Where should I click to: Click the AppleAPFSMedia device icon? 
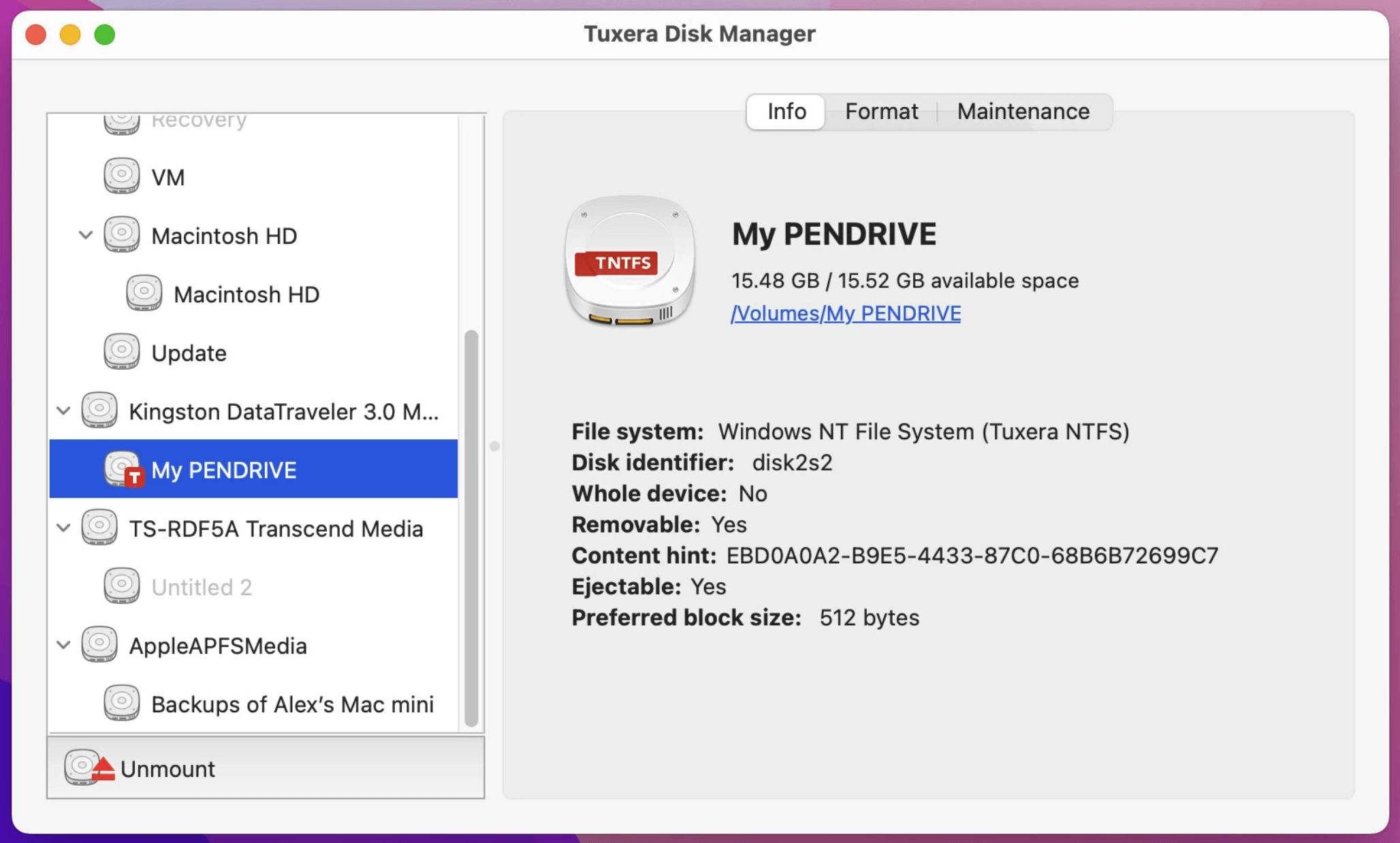pyautogui.click(x=99, y=644)
